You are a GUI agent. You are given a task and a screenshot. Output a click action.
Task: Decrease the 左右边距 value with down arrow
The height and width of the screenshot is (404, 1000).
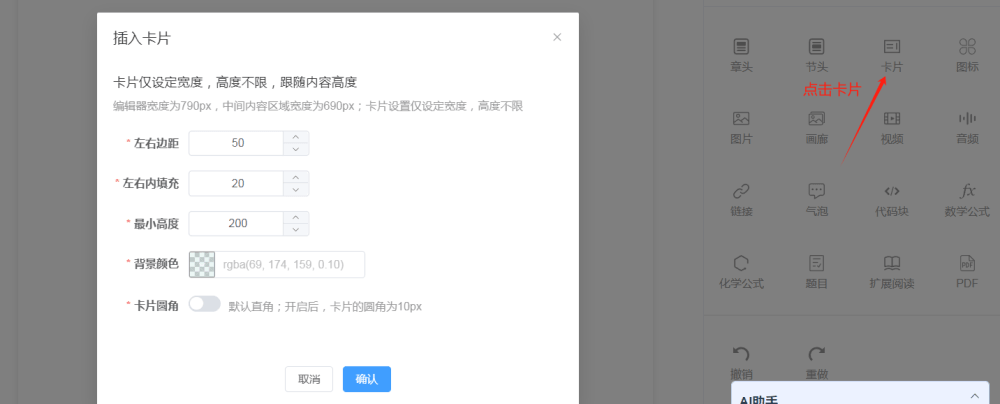tap(295, 149)
